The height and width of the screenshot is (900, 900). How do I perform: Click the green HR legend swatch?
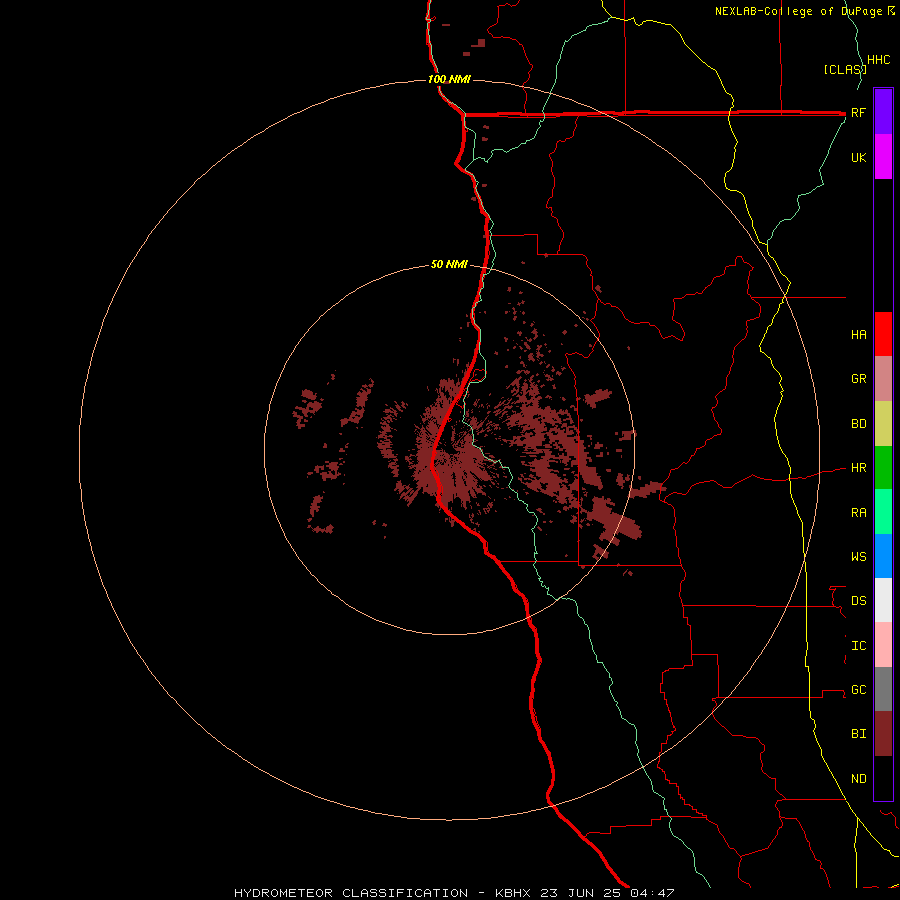(x=883, y=468)
